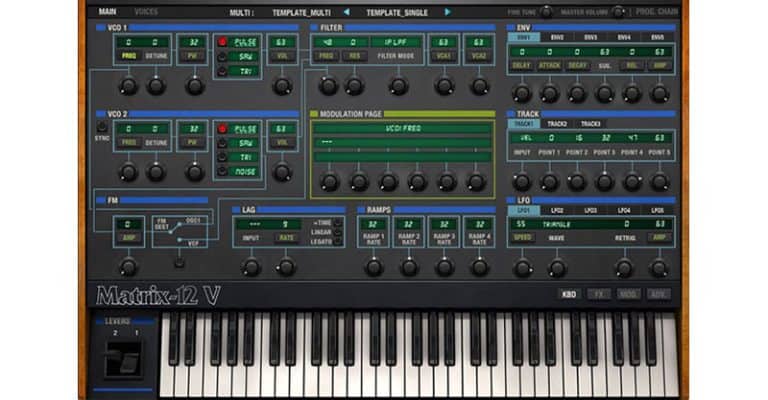Image resolution: width=768 pixels, height=400 pixels.
Task: Click lever 1 in the Levers section
Action: [130, 361]
